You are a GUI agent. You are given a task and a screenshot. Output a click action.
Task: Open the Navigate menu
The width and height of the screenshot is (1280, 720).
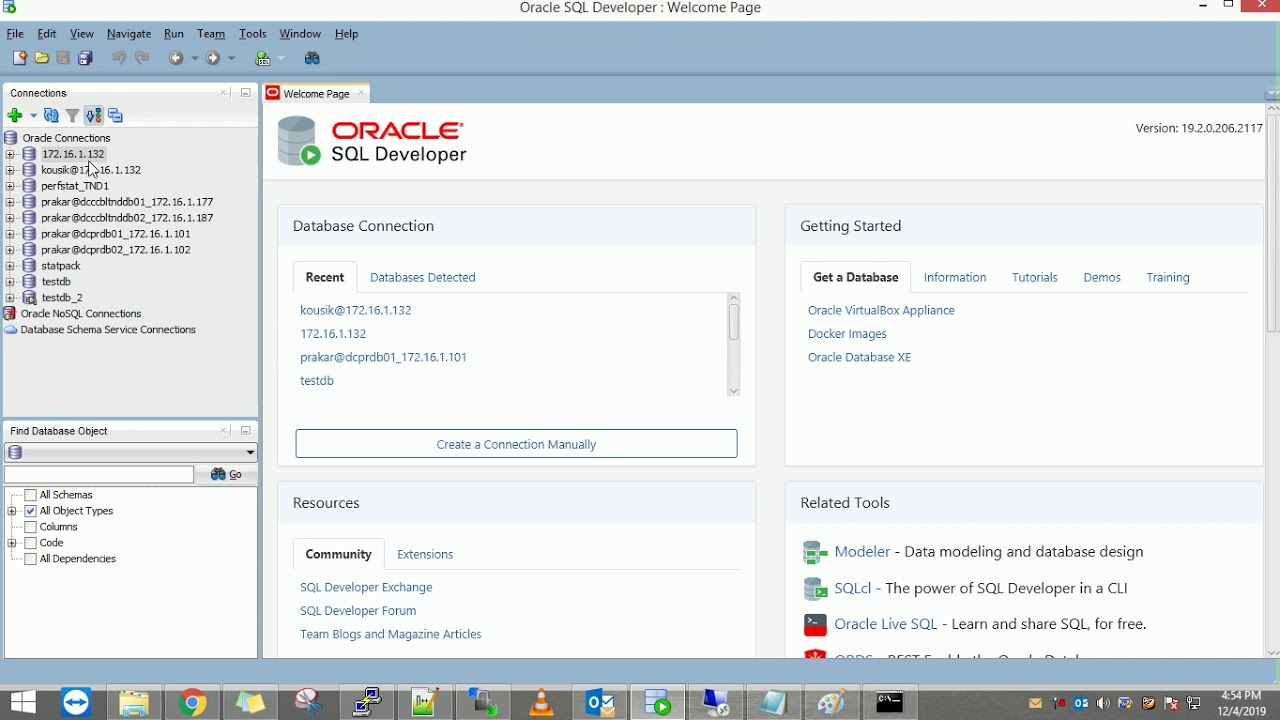[129, 34]
